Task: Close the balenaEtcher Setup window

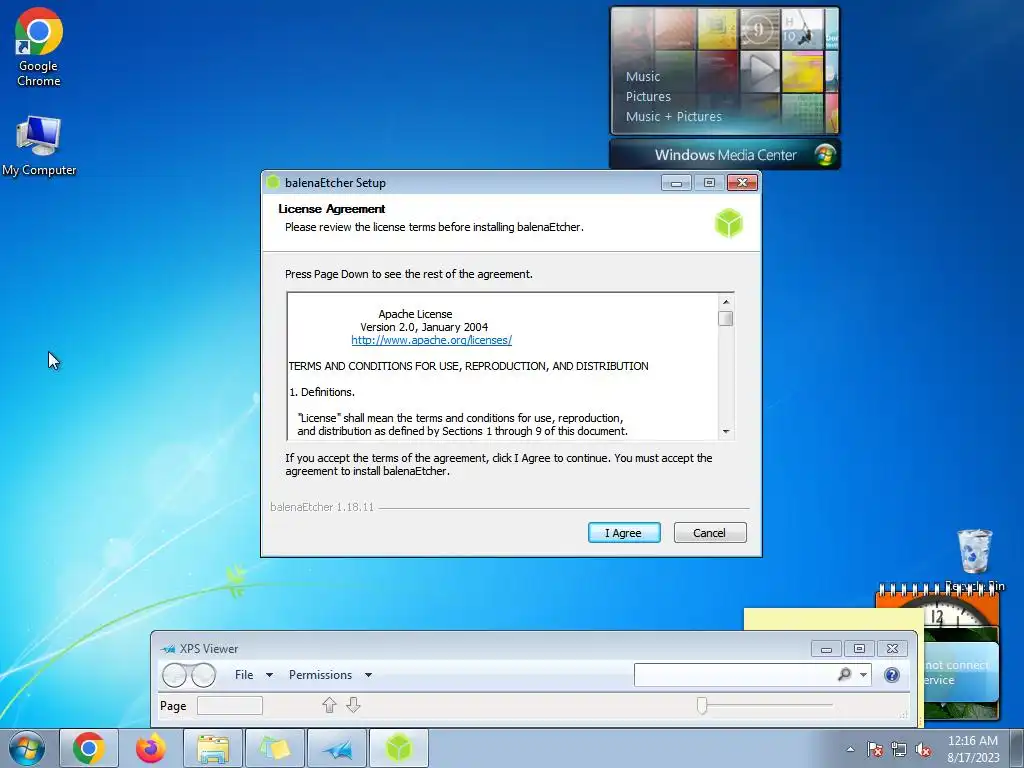Action: point(742,183)
